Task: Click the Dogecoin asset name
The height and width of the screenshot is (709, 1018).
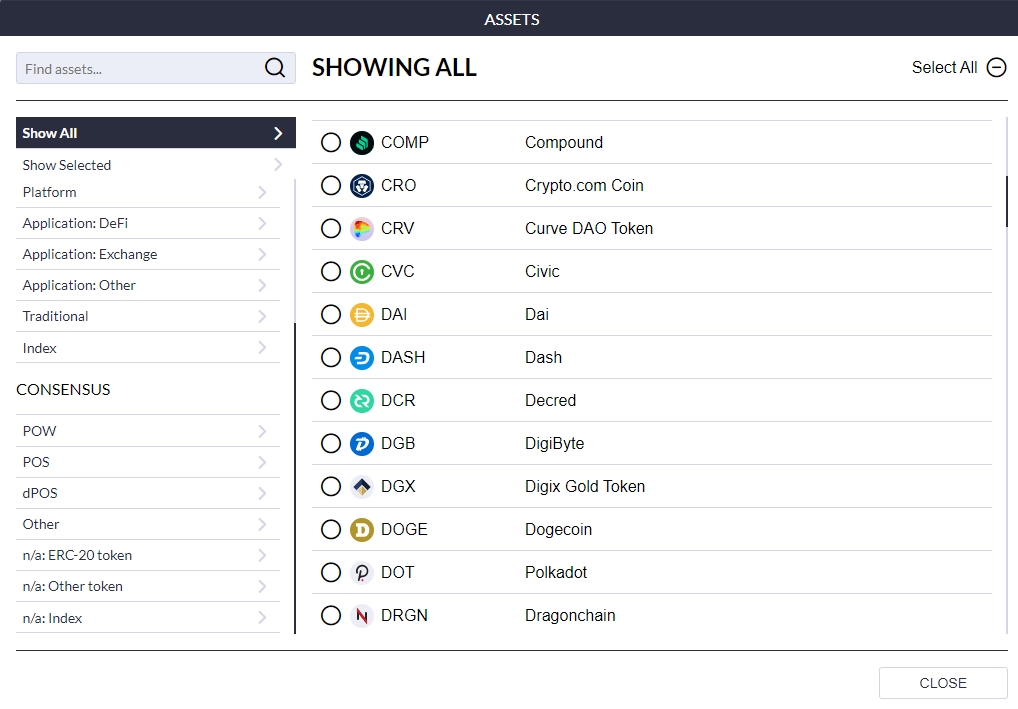Action: 558,530
